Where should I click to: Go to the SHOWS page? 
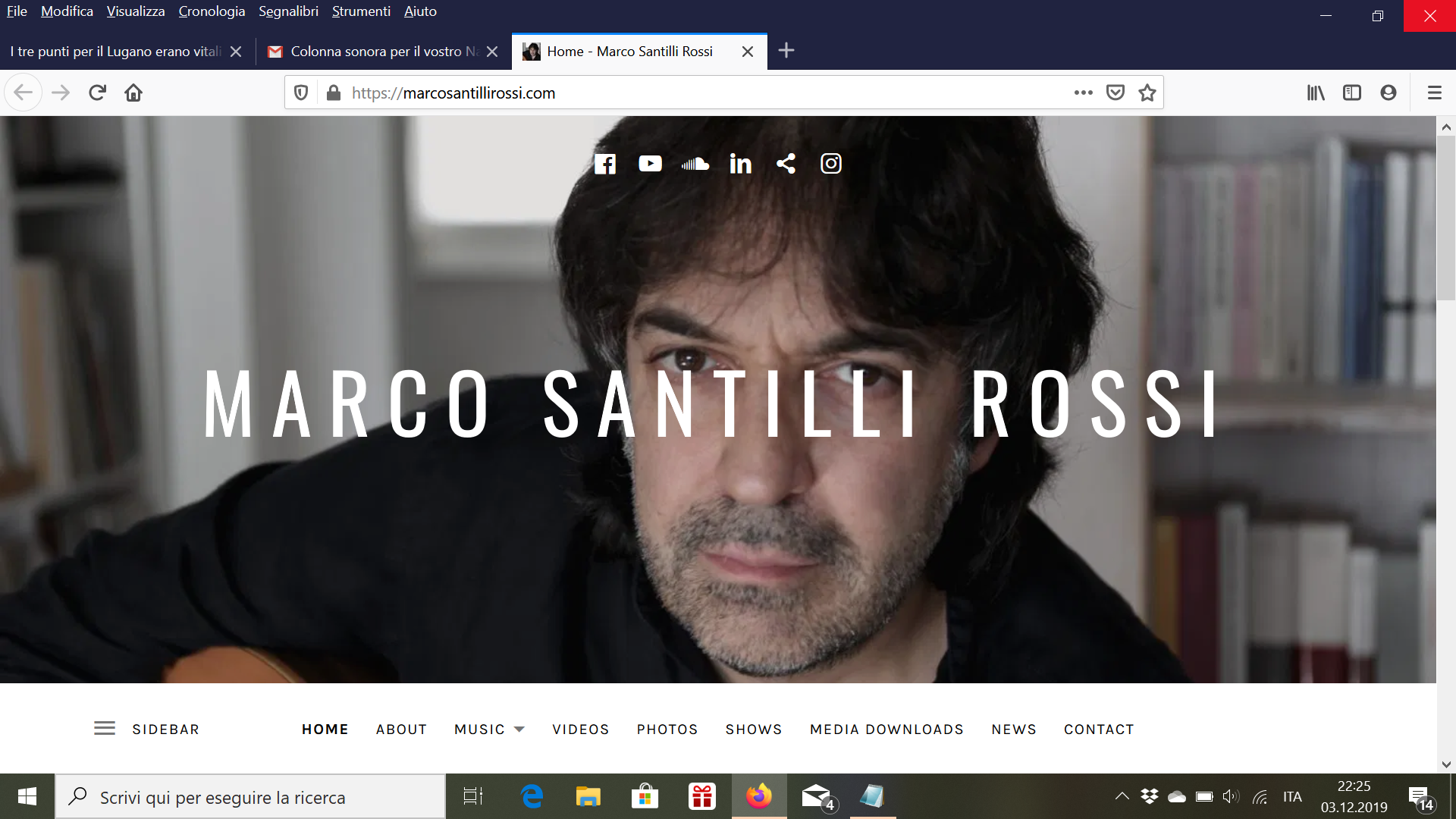click(x=754, y=729)
